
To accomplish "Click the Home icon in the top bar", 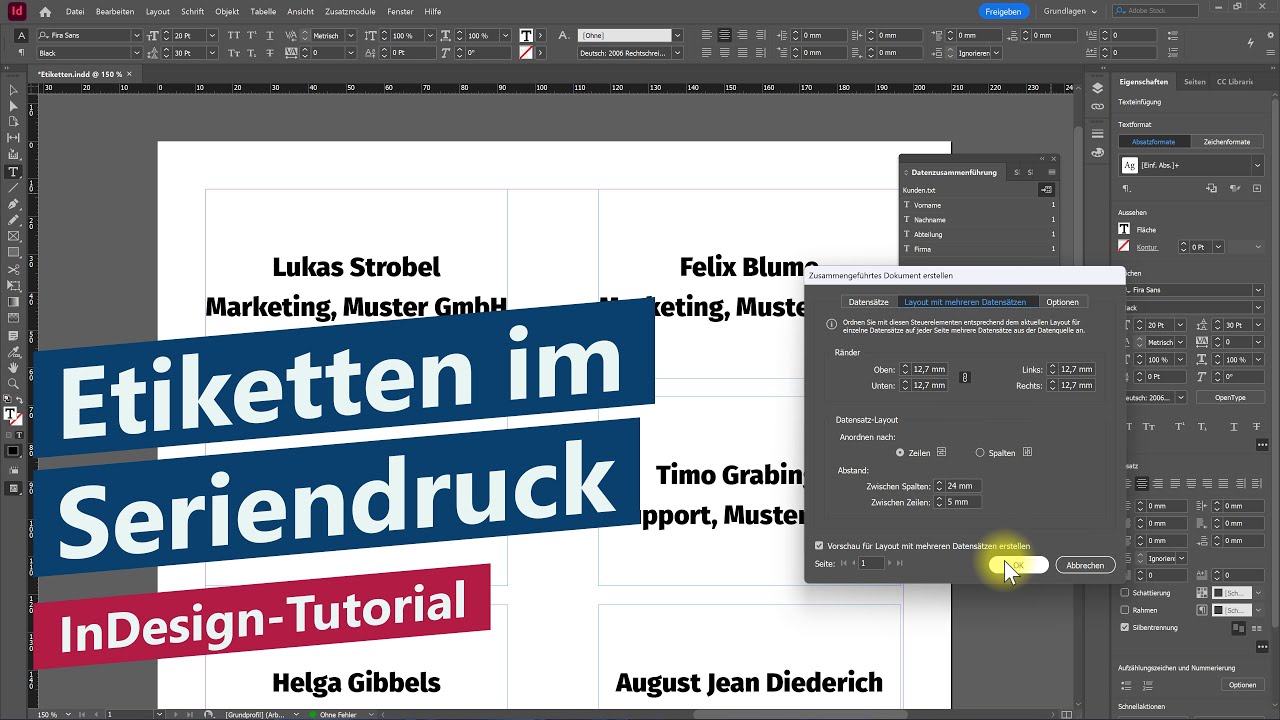I will [x=45, y=11].
